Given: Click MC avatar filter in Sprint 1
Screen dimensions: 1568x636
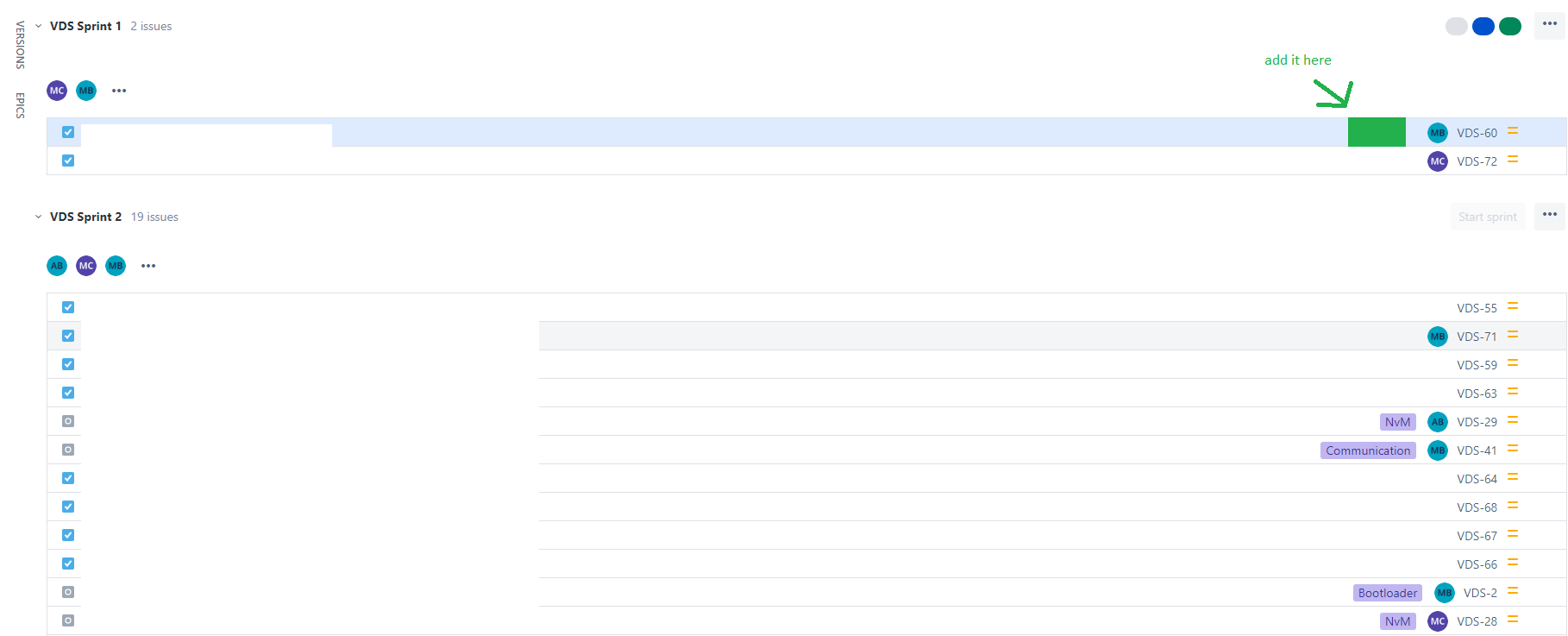Looking at the screenshot, I should [57, 91].
